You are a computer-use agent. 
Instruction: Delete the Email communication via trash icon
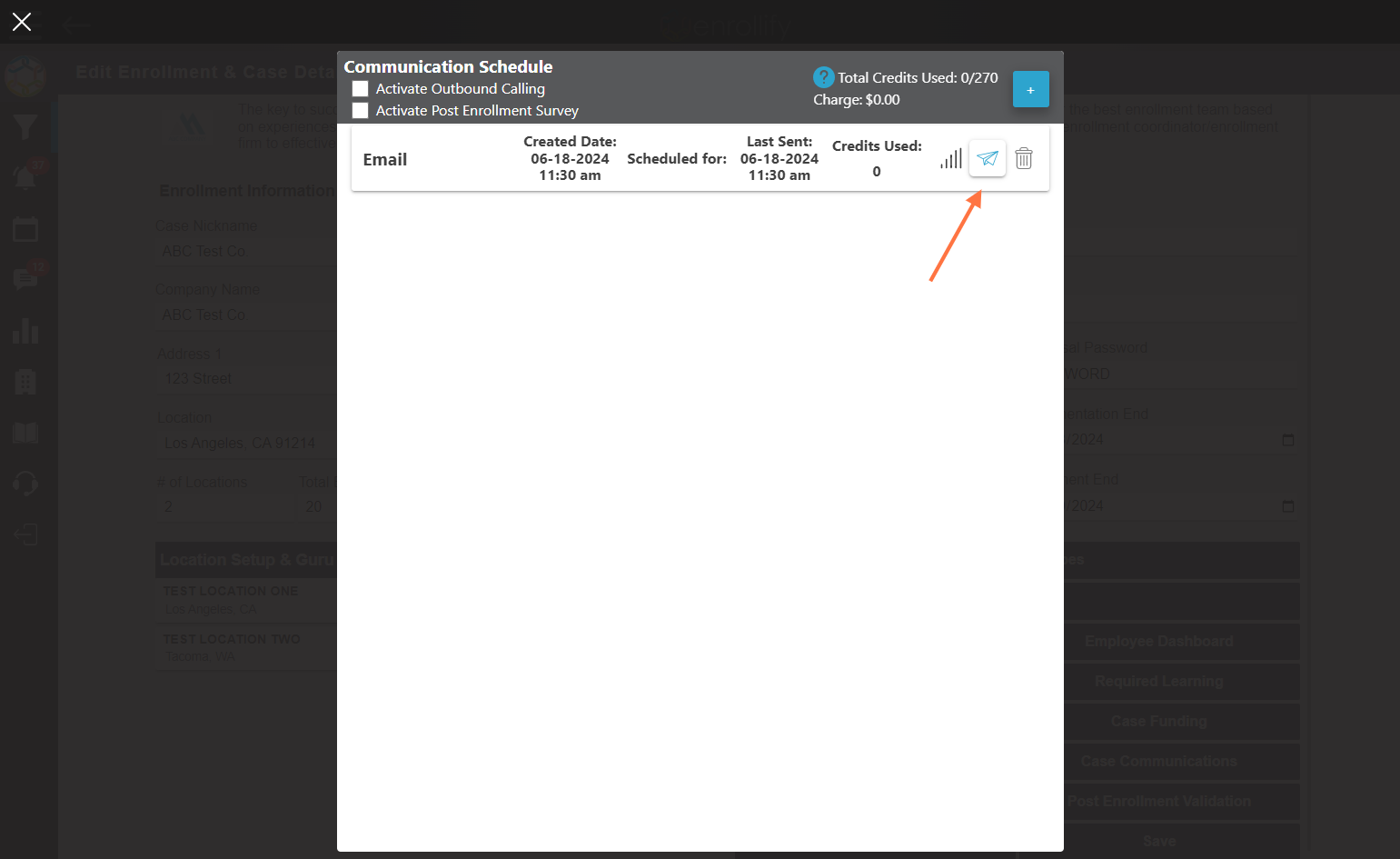click(1024, 158)
